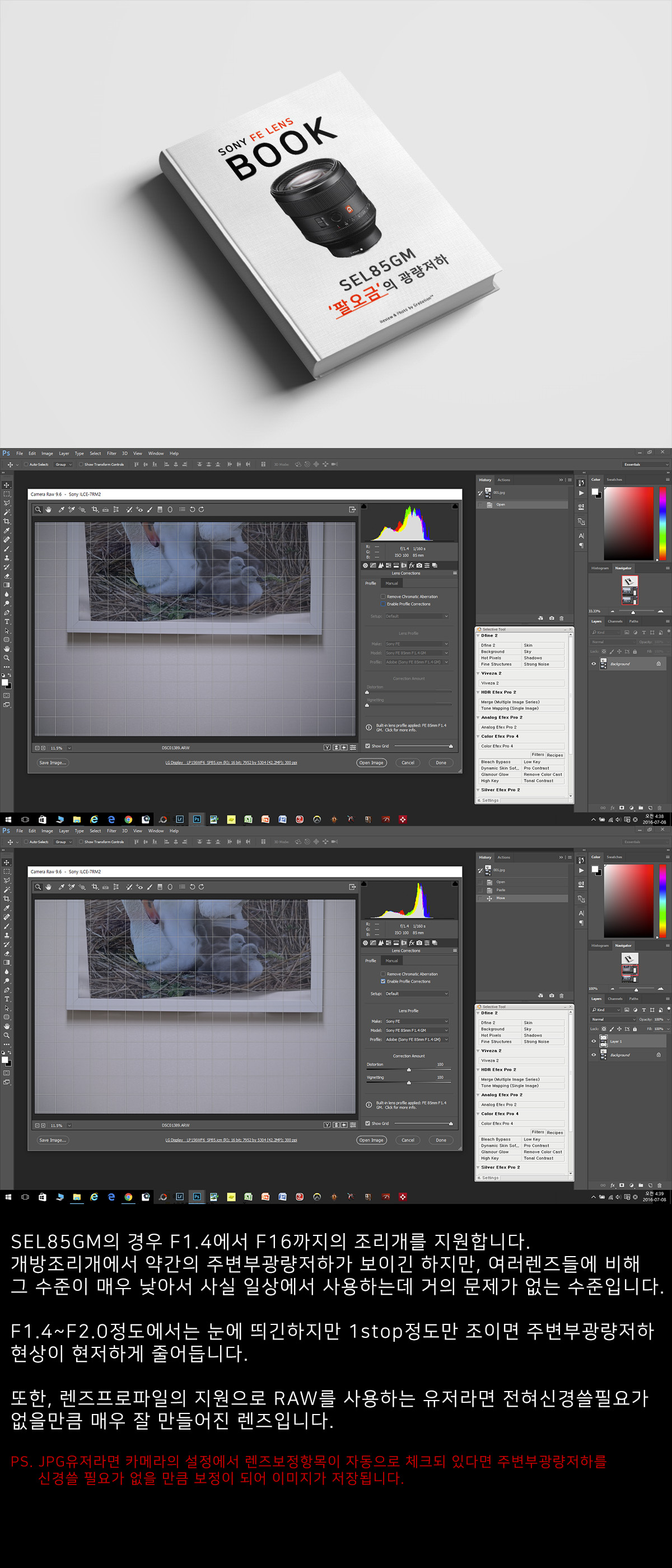Viewport: 672px width, 1568px height.
Task: Select Lasso tool in lower screenshot's left toolbar
Action: coord(7,881)
